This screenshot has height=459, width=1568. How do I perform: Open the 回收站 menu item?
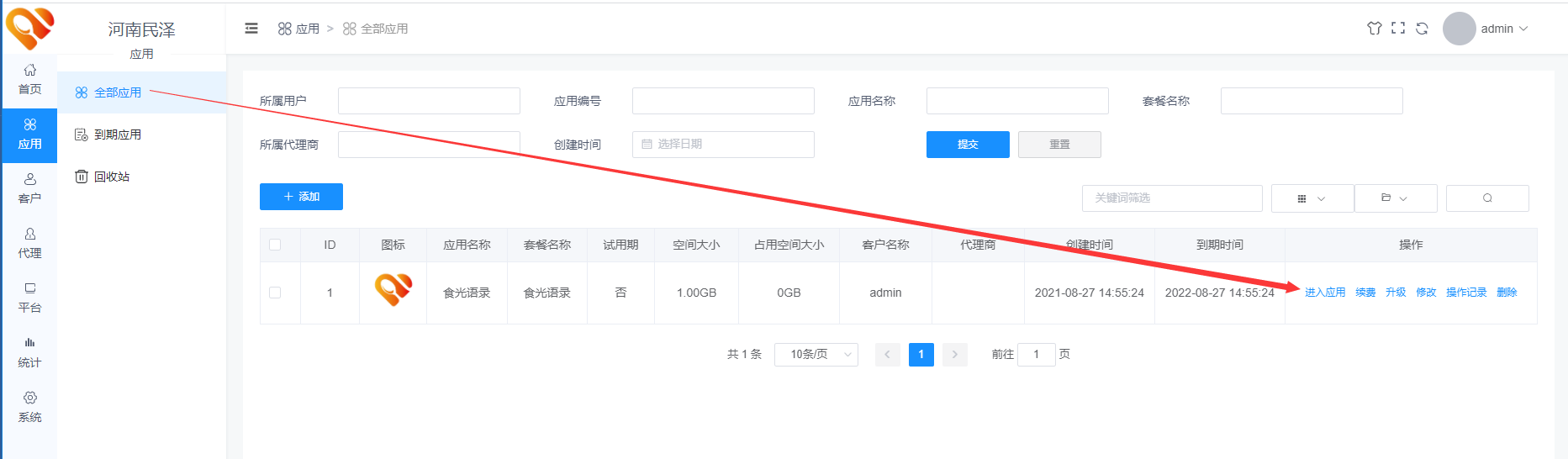click(x=141, y=177)
